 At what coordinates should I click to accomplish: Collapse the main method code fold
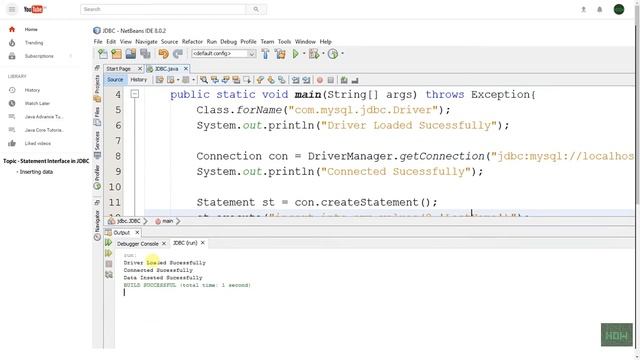point(135,94)
